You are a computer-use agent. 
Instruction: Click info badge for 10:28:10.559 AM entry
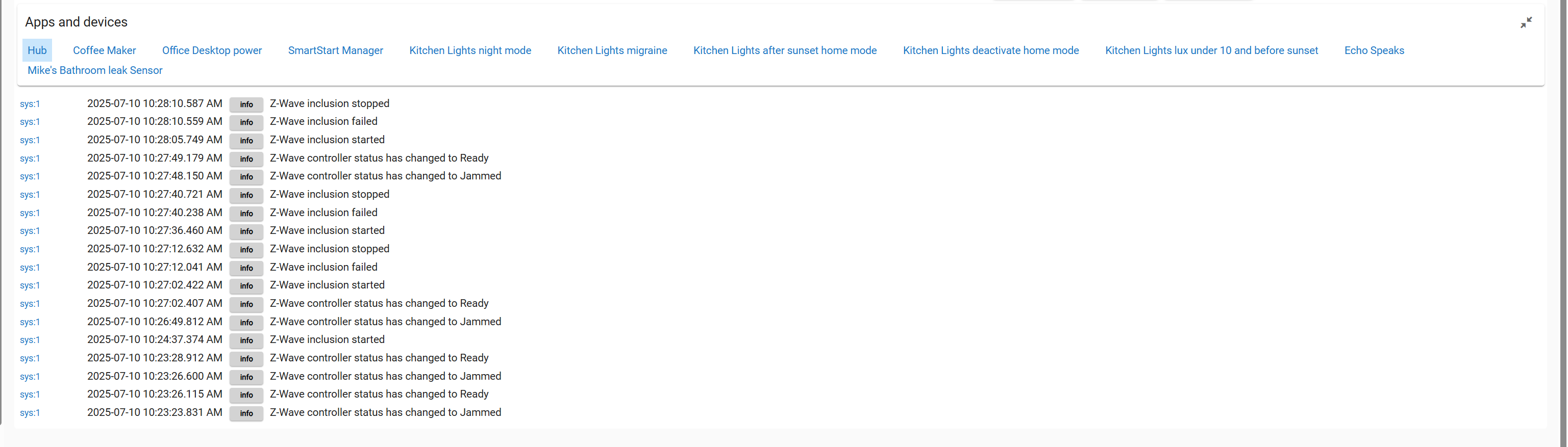coord(246,123)
